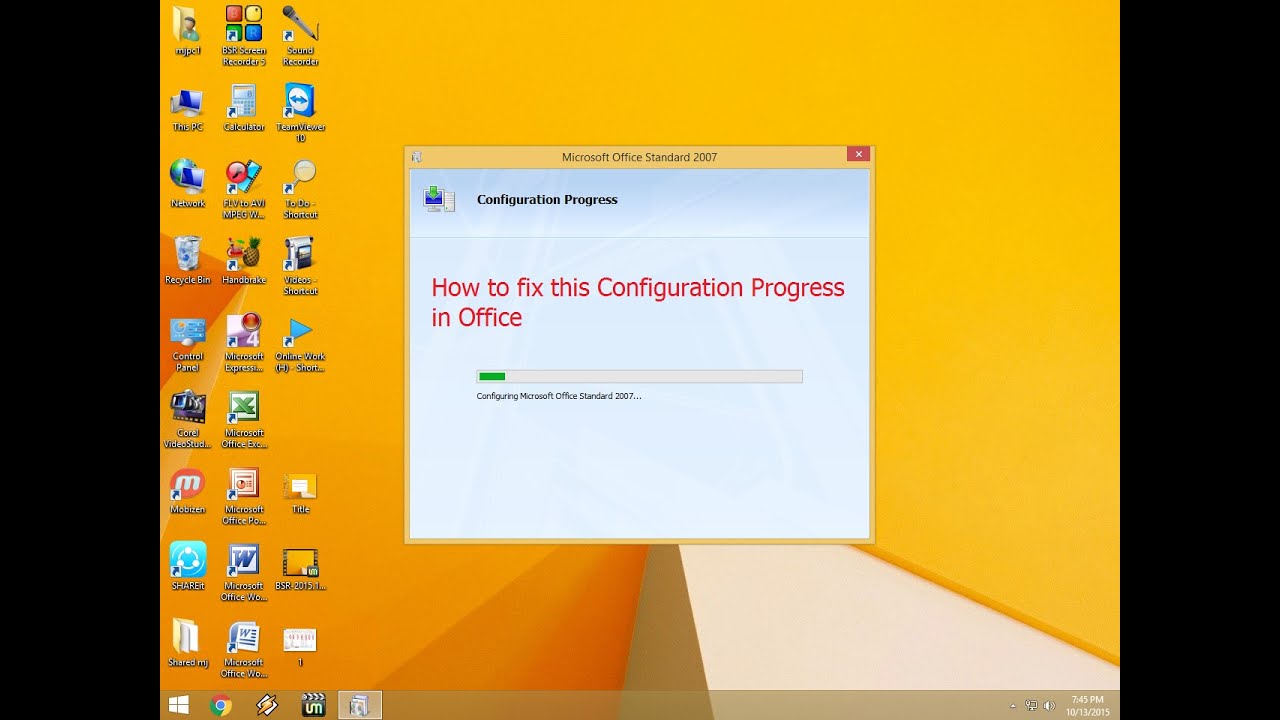Open the Microsoft Office PowerPoint shortcut
Screen dimensions: 1280x720
point(244,496)
